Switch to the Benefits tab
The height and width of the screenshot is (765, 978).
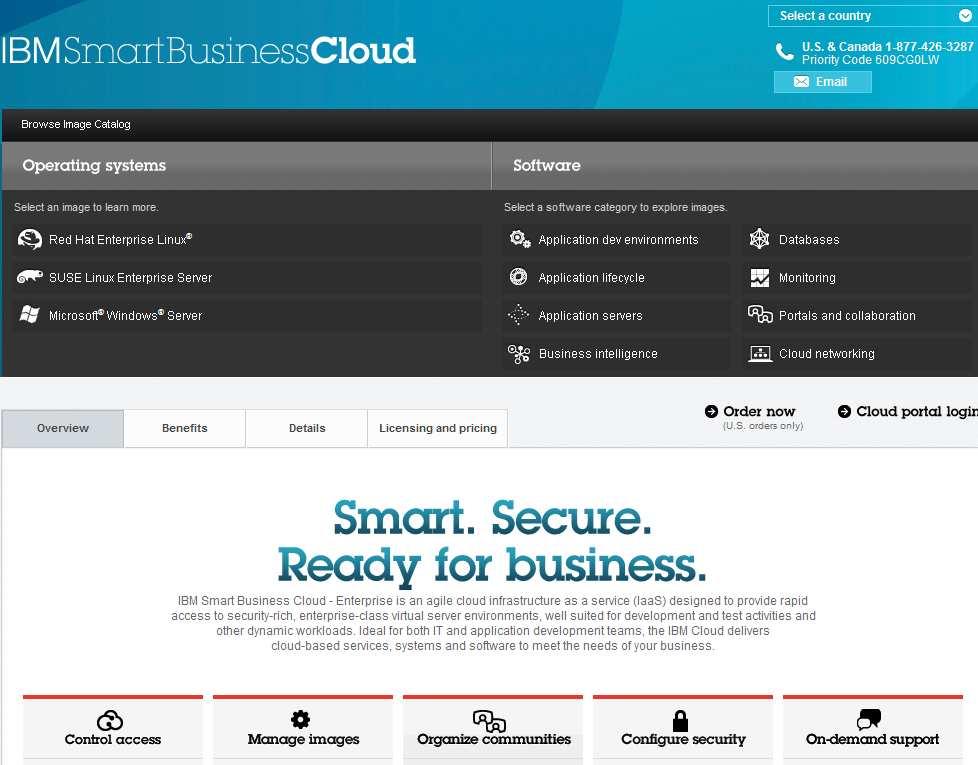185,428
